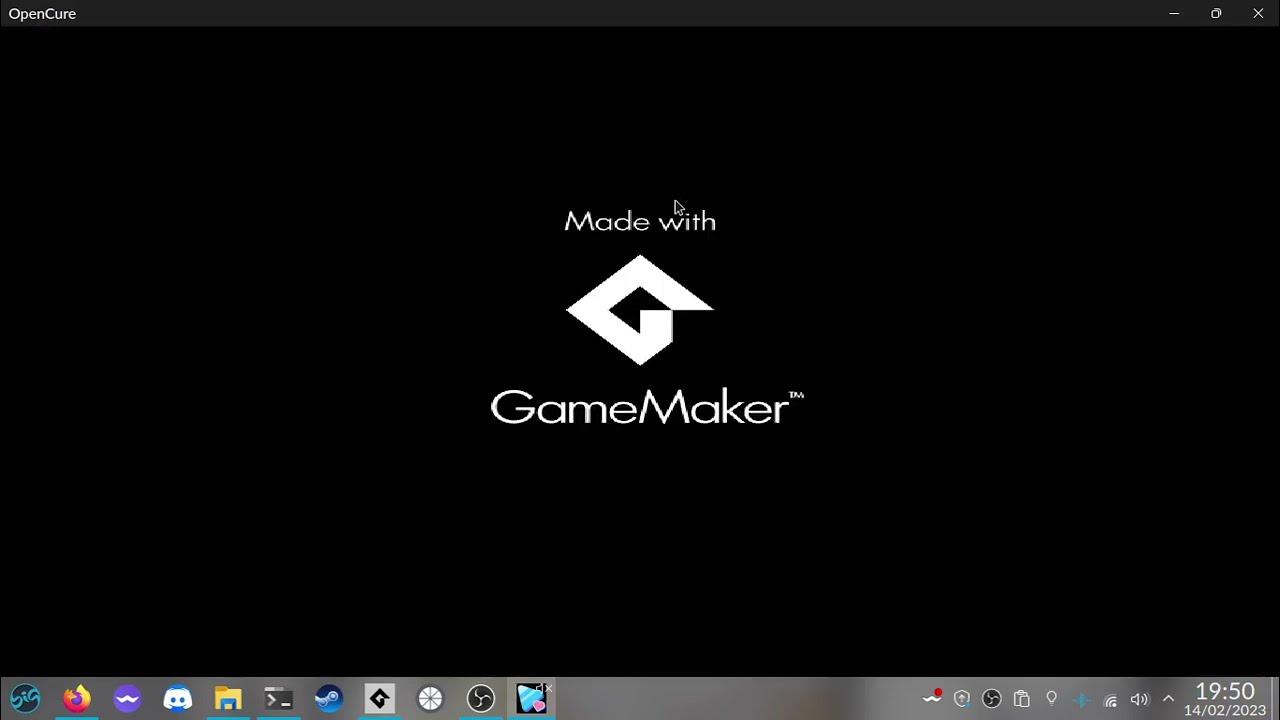Open the volume control tray icon

(x=1139, y=700)
